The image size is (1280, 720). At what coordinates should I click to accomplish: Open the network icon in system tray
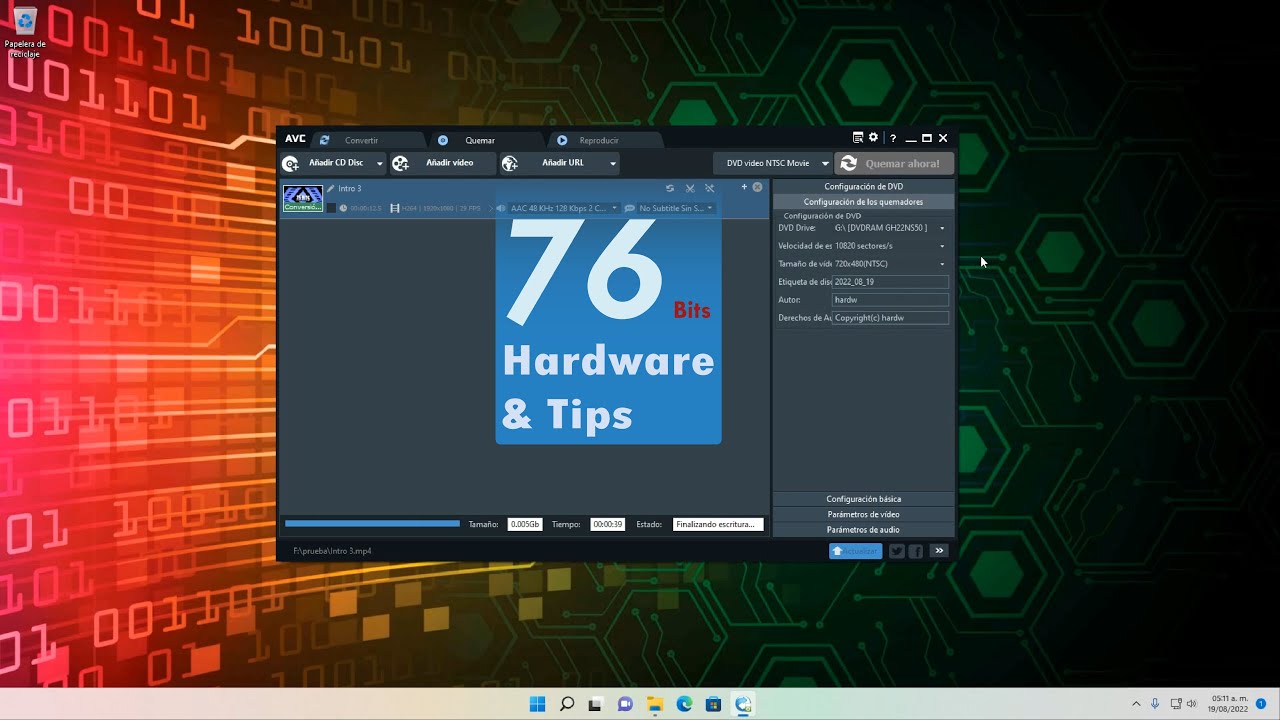[x=1176, y=704]
